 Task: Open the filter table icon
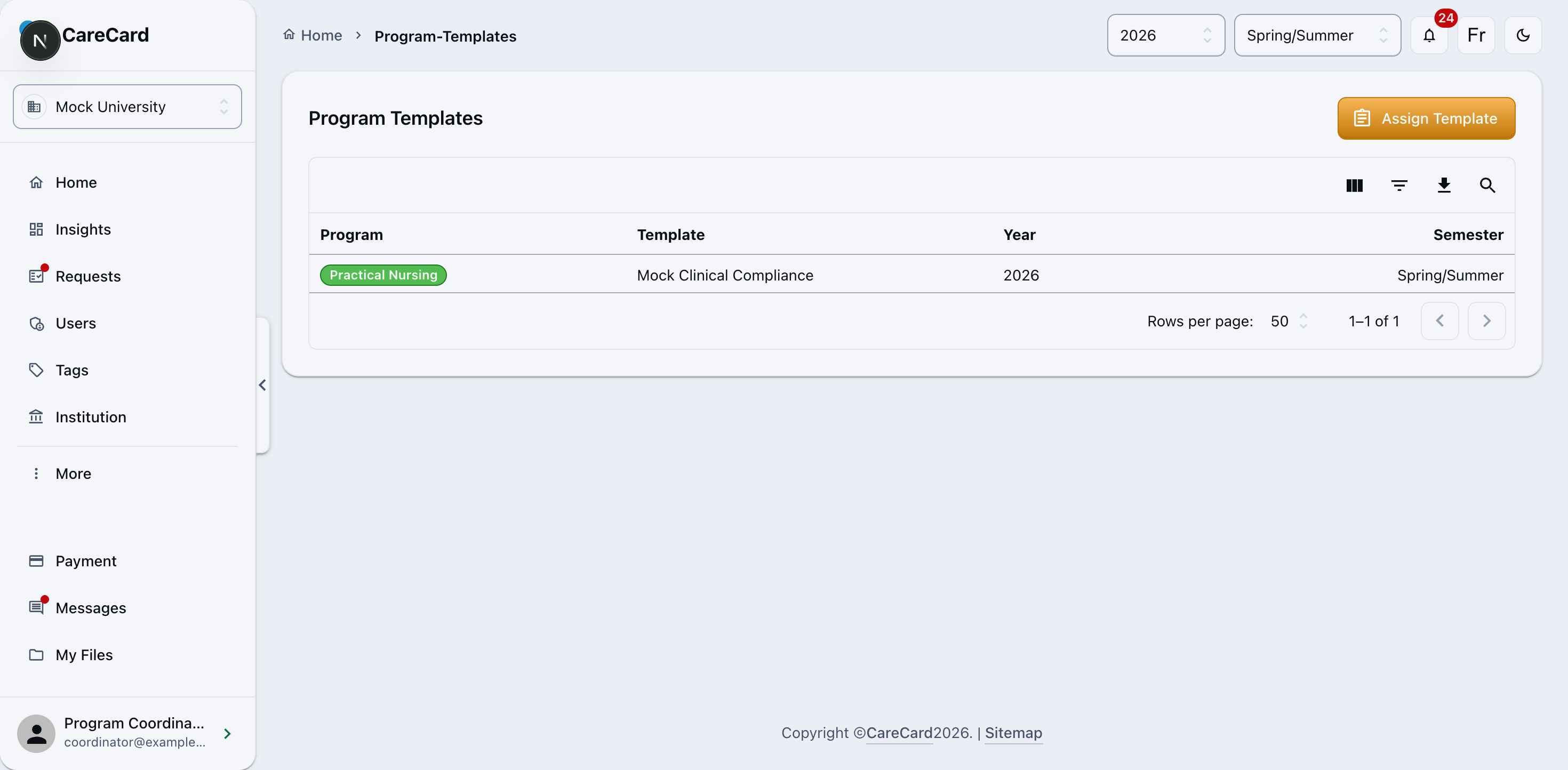[x=1399, y=185]
